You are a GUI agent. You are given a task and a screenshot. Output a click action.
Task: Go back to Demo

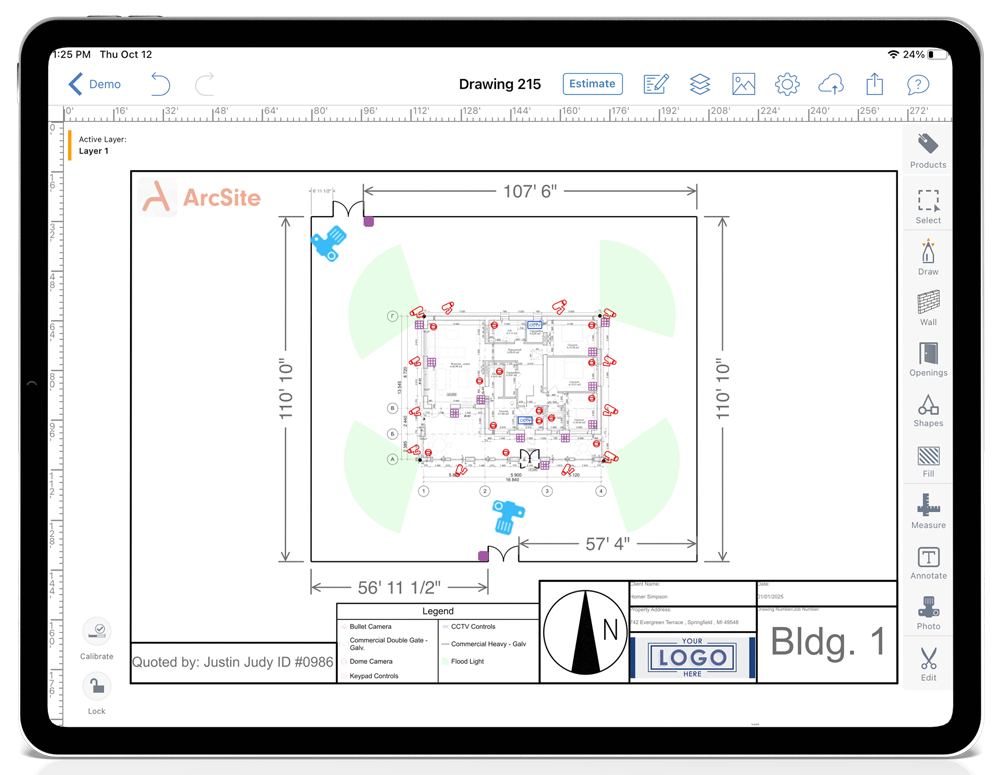[x=95, y=84]
